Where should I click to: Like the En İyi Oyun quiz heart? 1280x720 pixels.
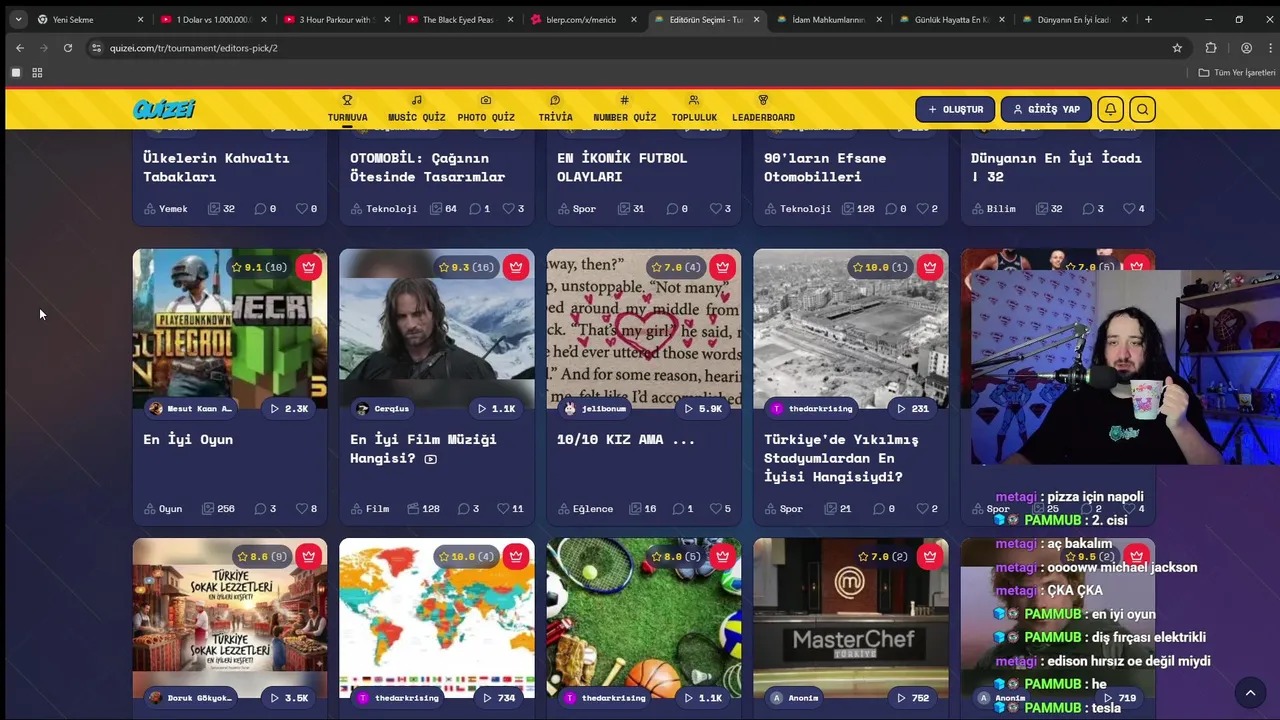(302, 509)
